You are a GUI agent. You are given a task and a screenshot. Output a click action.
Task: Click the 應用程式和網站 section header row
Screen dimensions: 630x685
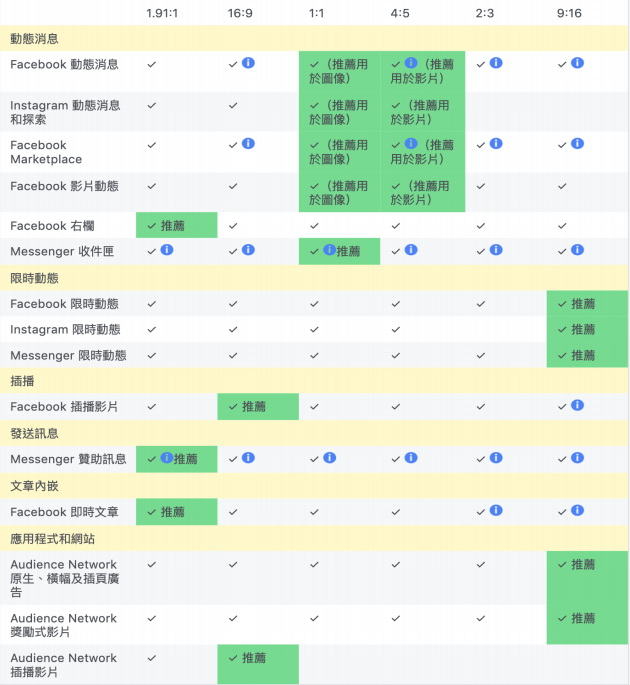point(315,538)
